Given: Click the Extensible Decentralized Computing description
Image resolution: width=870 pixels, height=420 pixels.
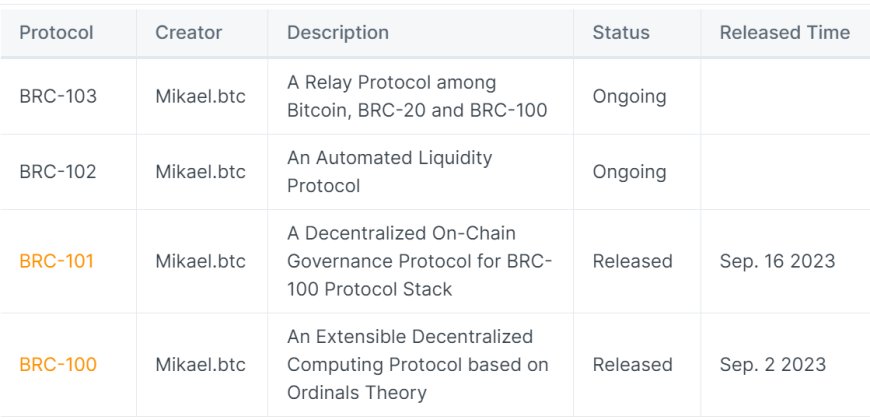Looking at the screenshot, I should click(418, 365).
